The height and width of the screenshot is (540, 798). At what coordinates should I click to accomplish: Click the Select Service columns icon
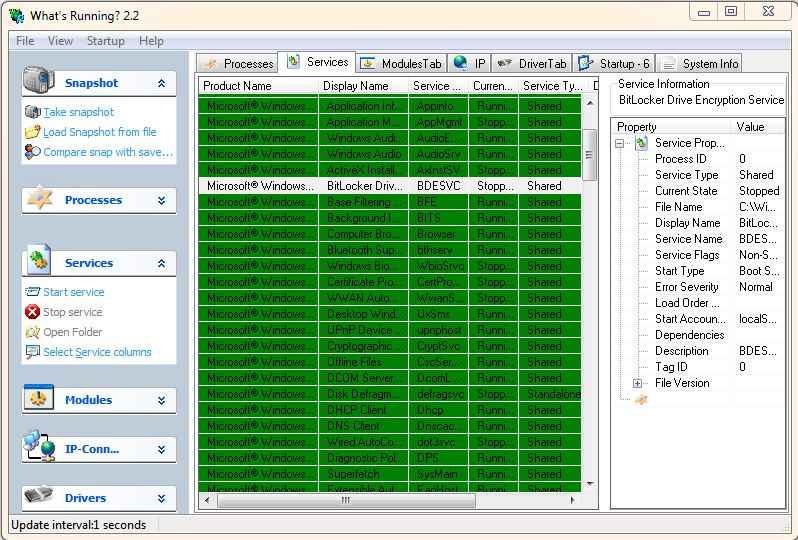click(33, 352)
